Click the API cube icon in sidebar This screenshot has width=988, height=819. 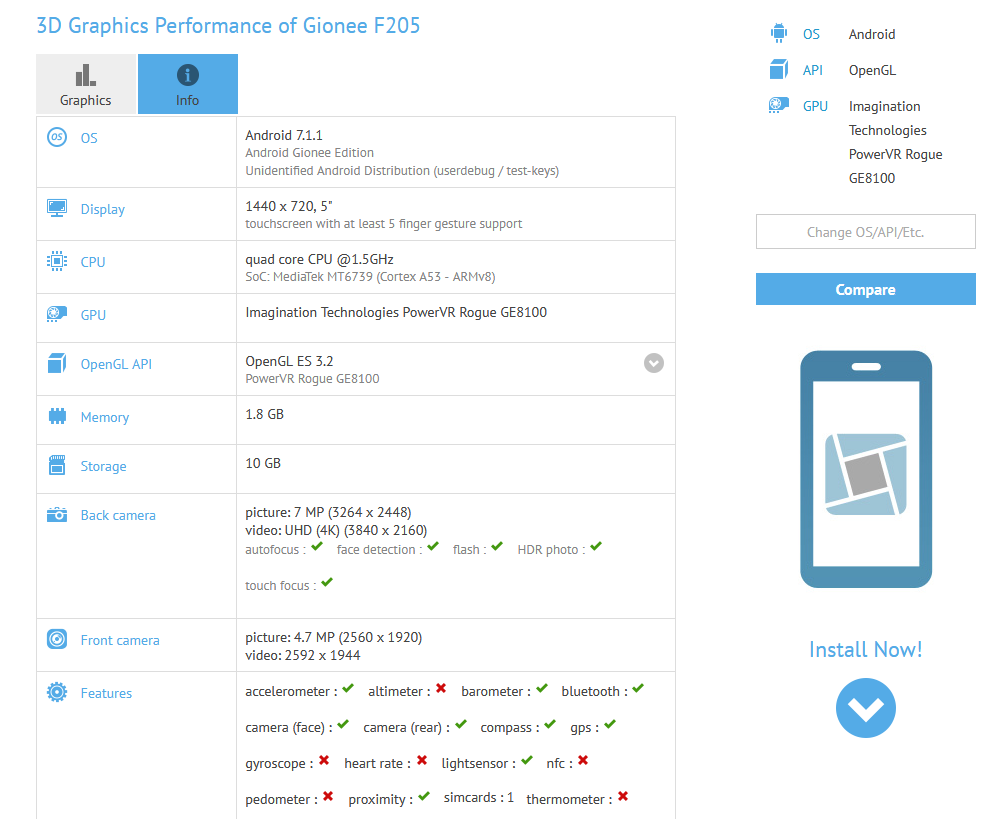[779, 69]
